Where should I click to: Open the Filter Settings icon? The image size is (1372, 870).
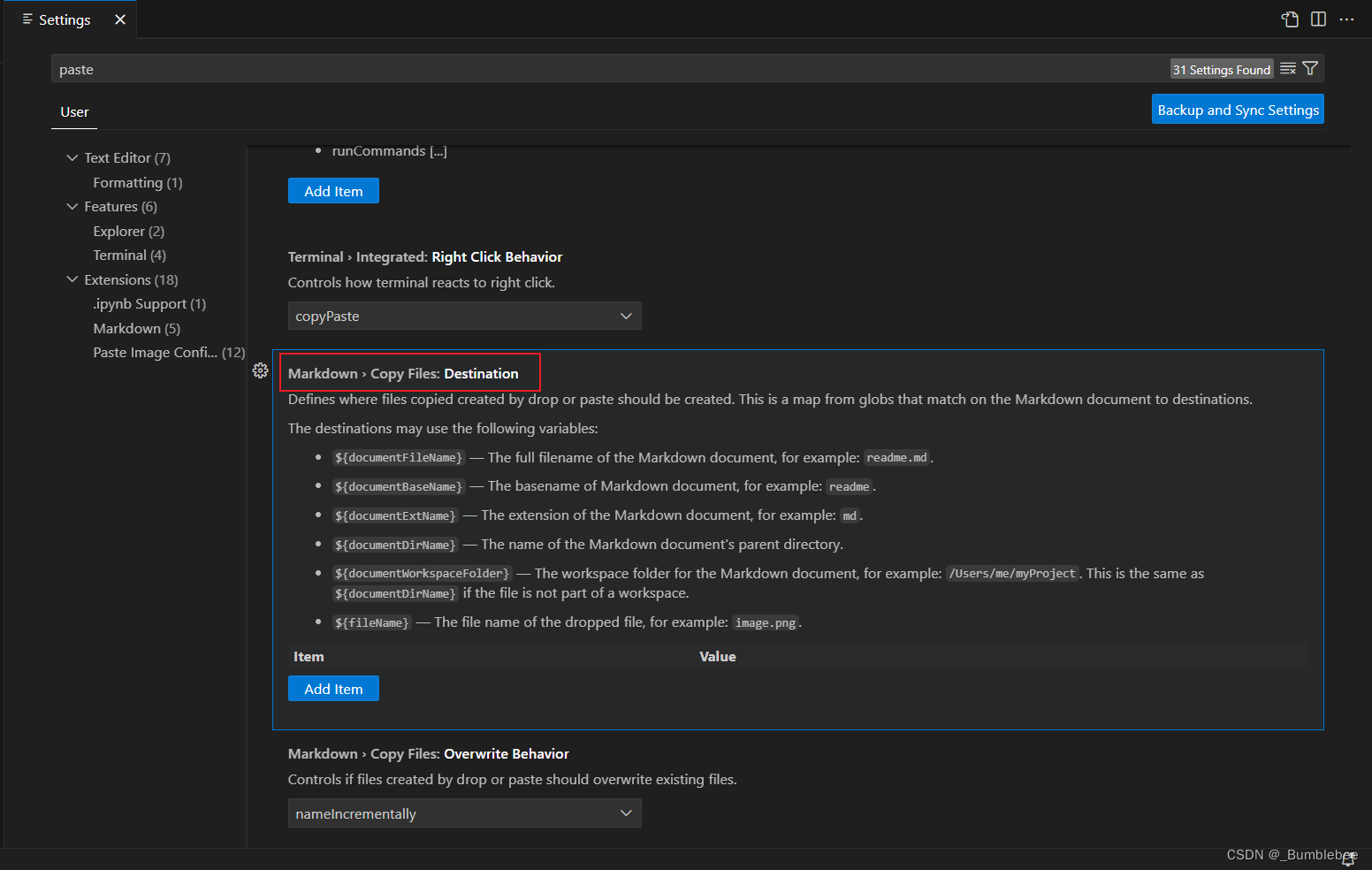coord(1309,68)
